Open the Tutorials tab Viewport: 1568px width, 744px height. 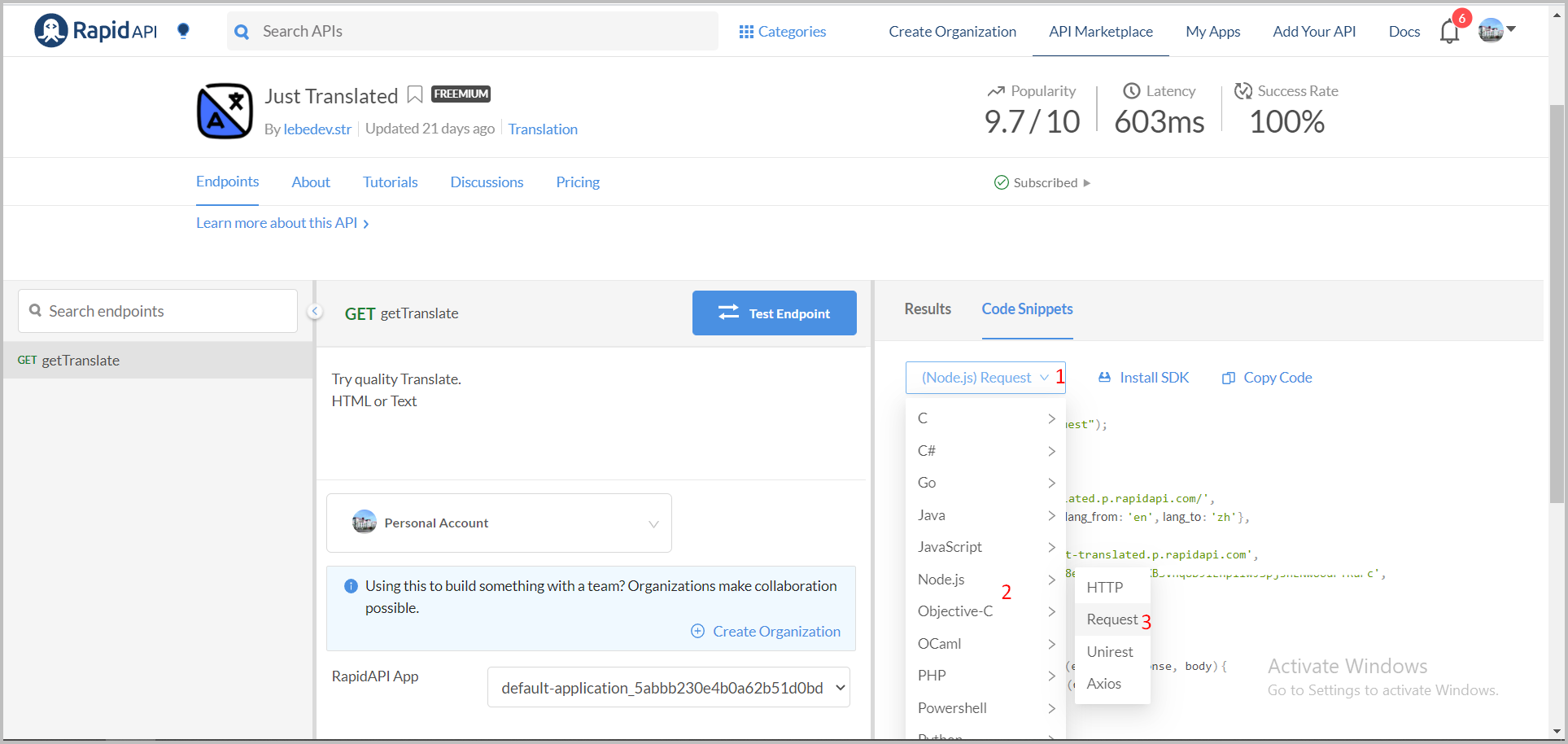[391, 182]
